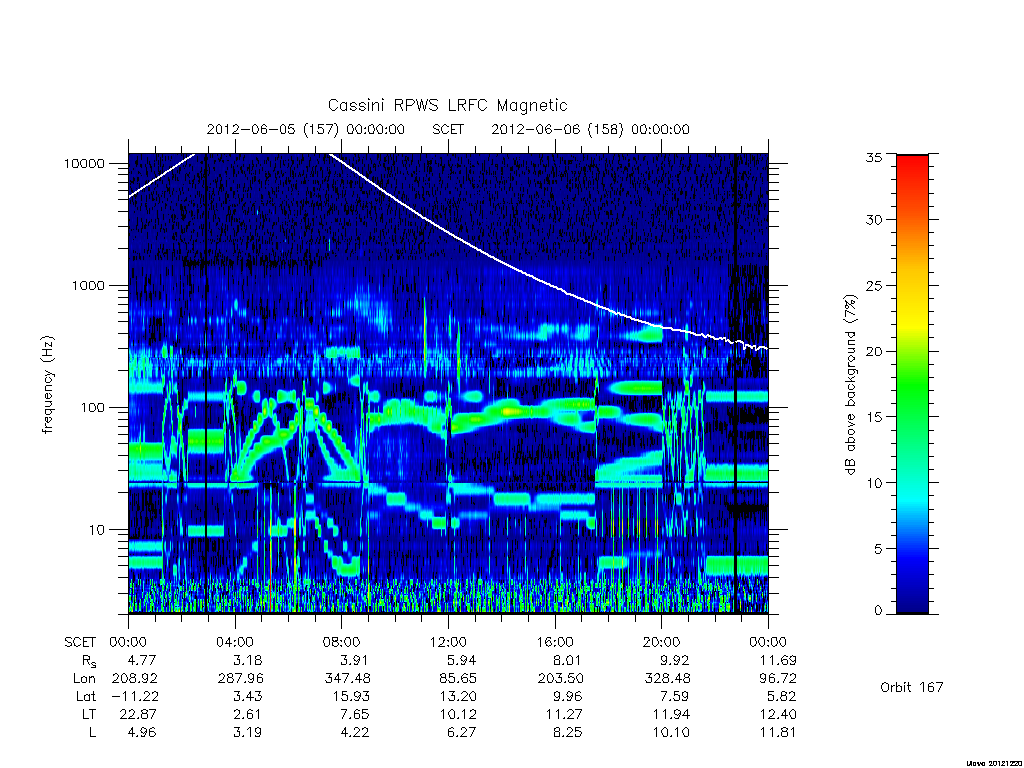Click L value 4.96
Image resolution: width=1024 pixels, height=768 pixels.
click(142, 732)
